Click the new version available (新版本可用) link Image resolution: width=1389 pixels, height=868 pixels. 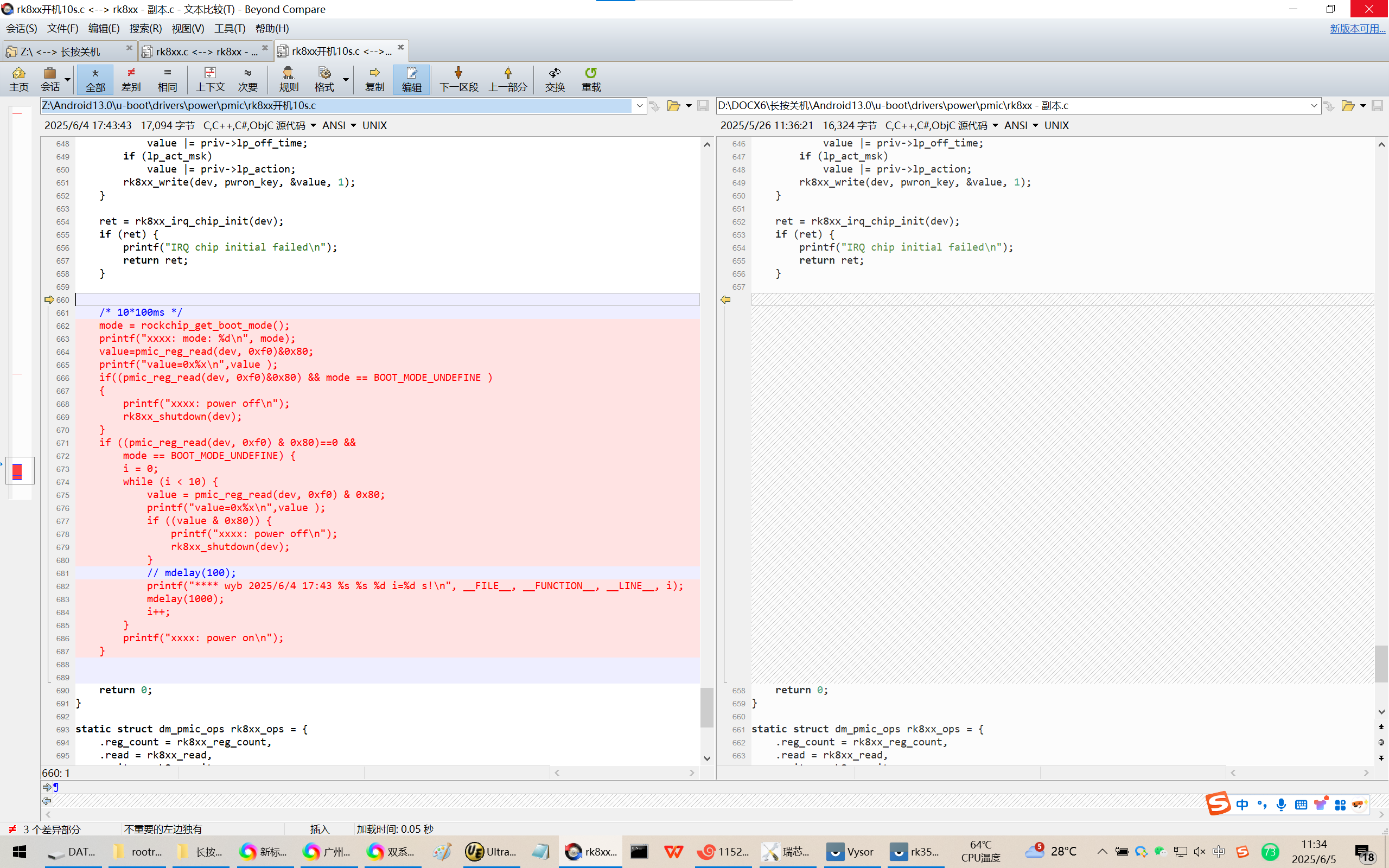click(1357, 28)
